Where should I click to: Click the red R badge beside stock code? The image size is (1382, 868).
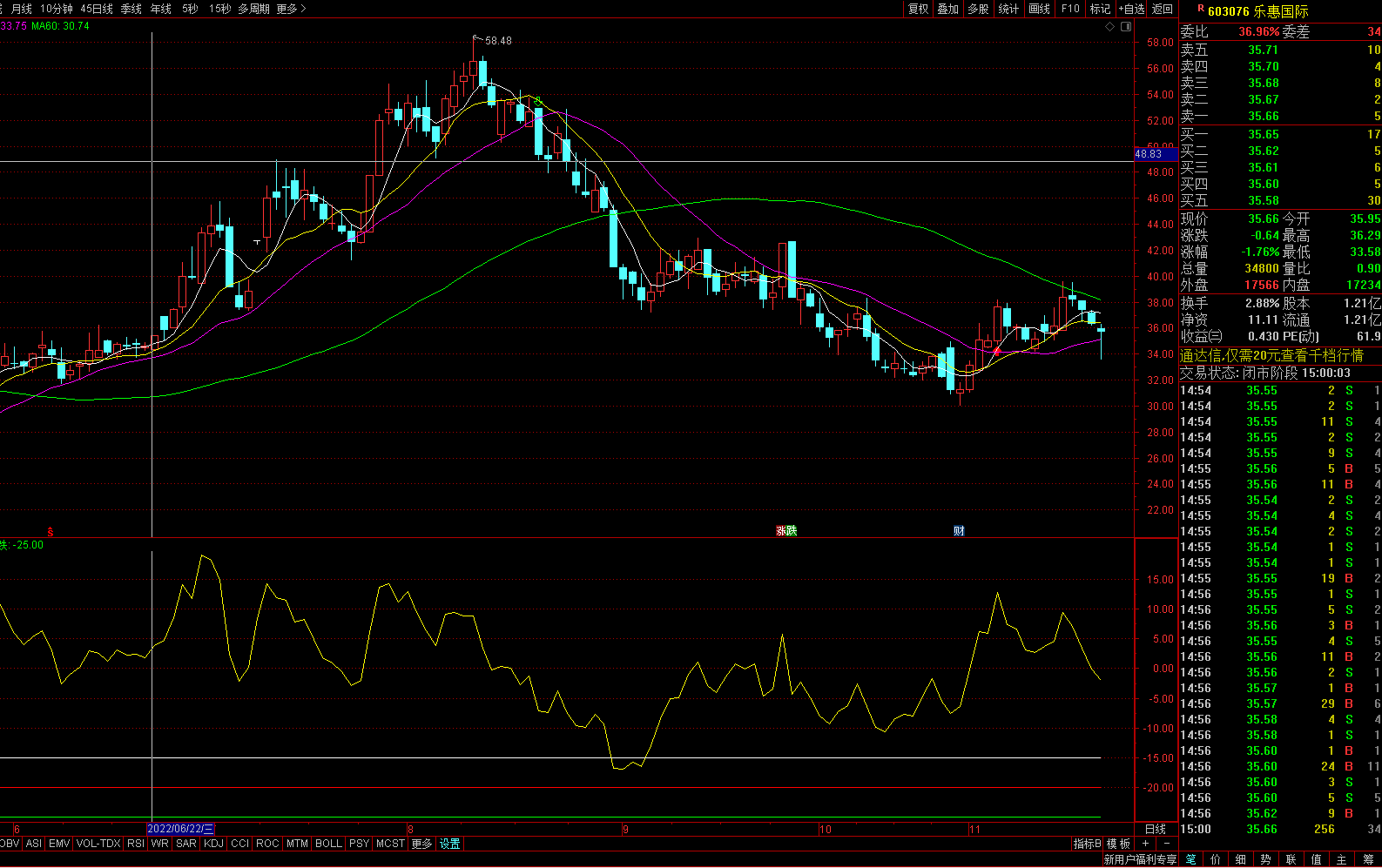click(1201, 9)
